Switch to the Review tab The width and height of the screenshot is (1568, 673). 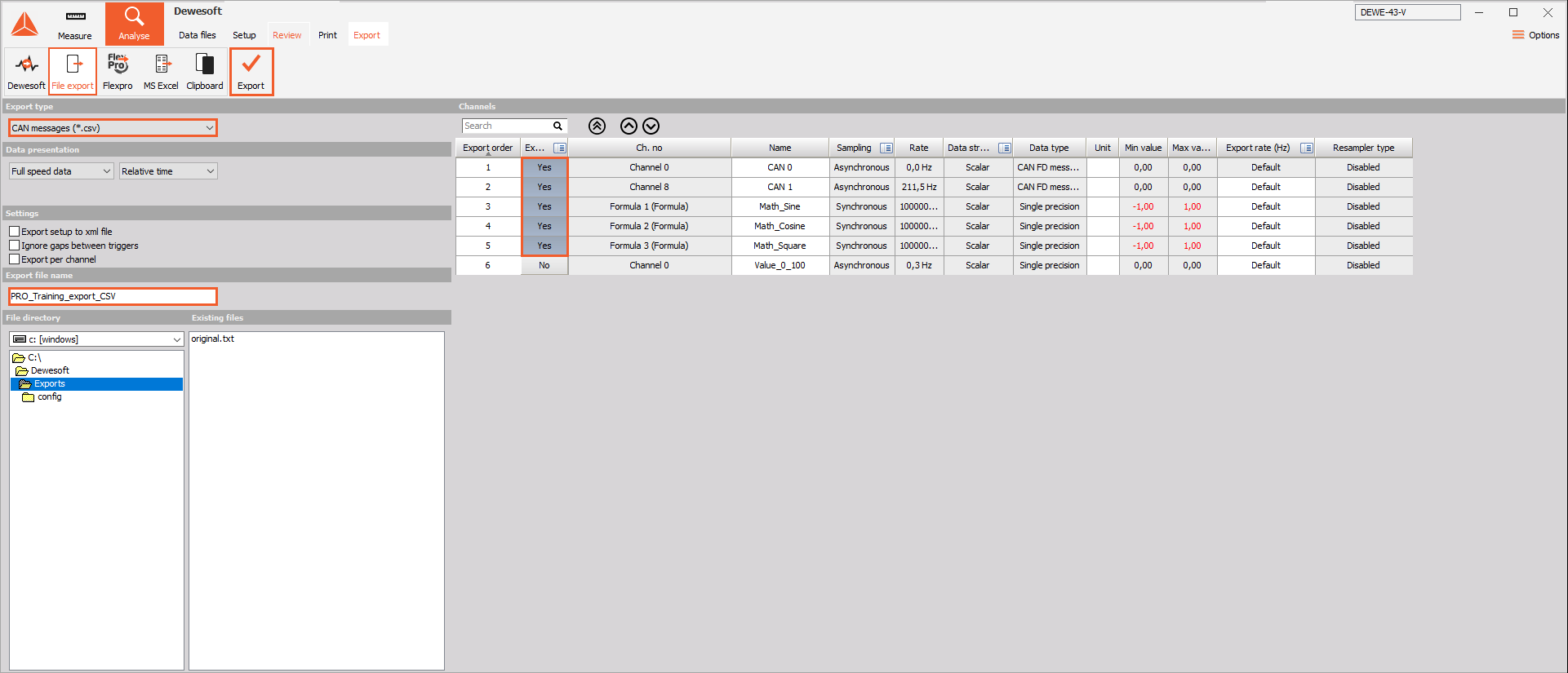287,35
